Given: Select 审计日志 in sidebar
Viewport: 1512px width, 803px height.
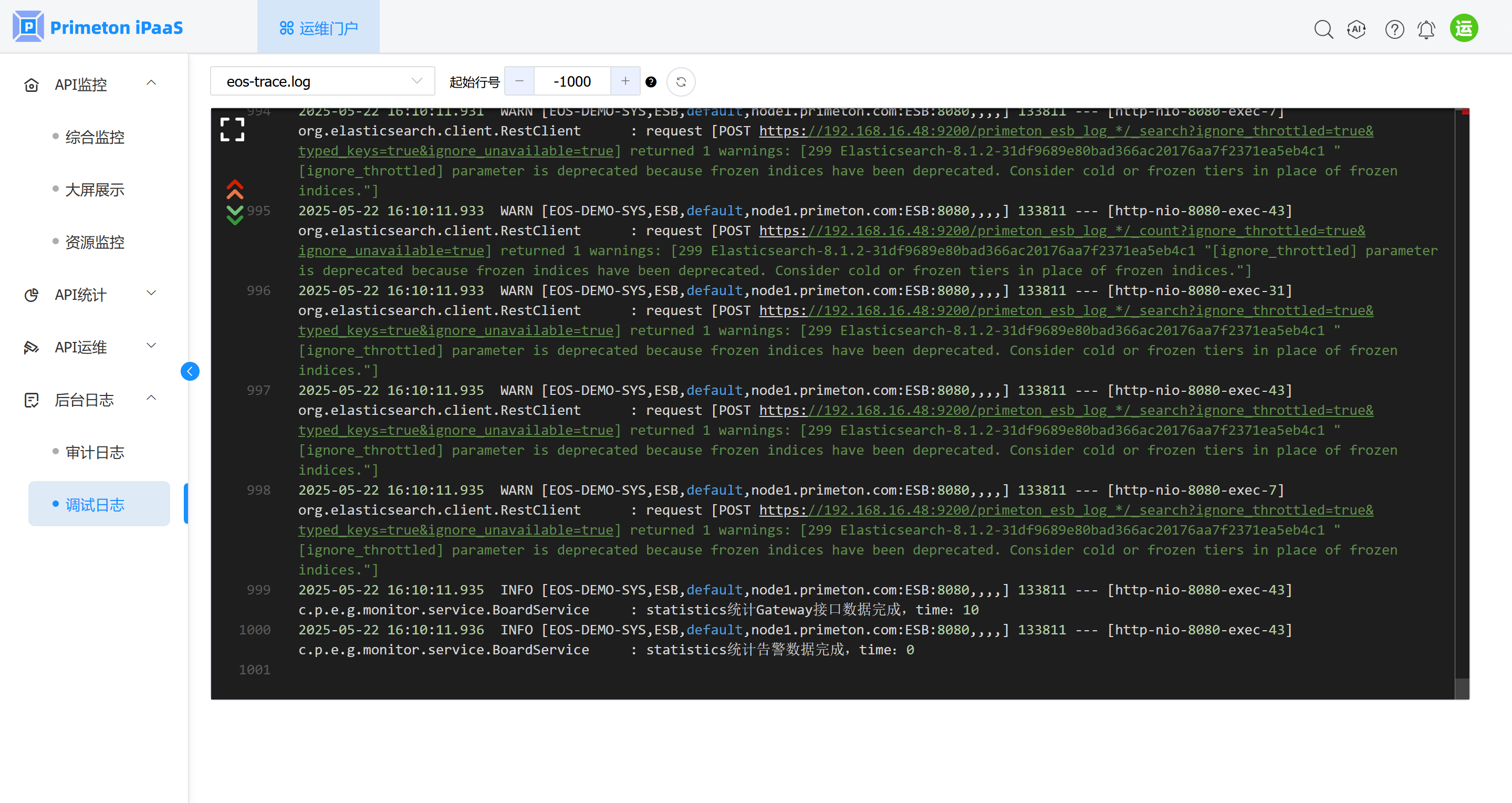Looking at the screenshot, I should (x=95, y=452).
